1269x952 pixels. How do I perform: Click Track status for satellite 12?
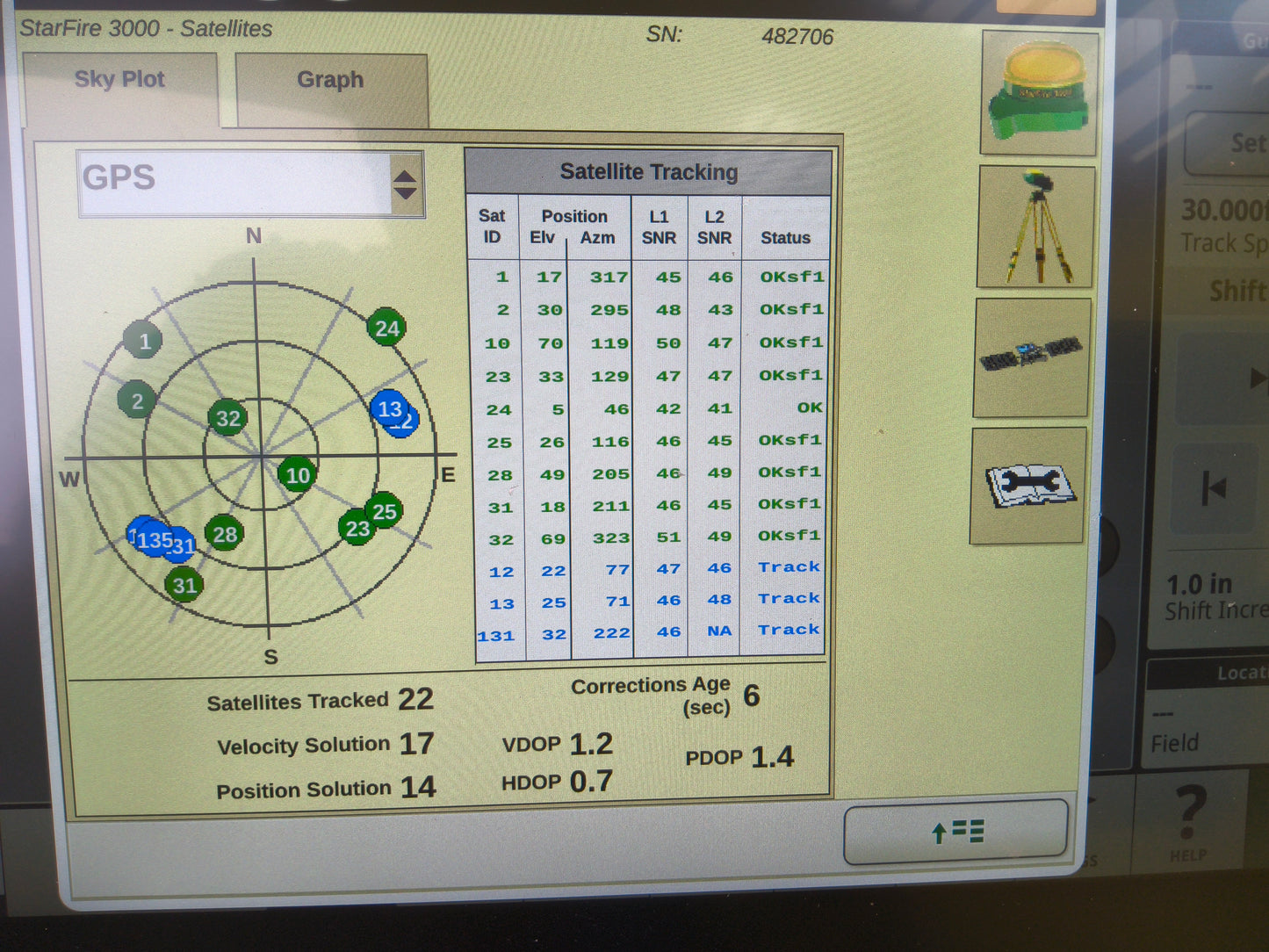790,567
